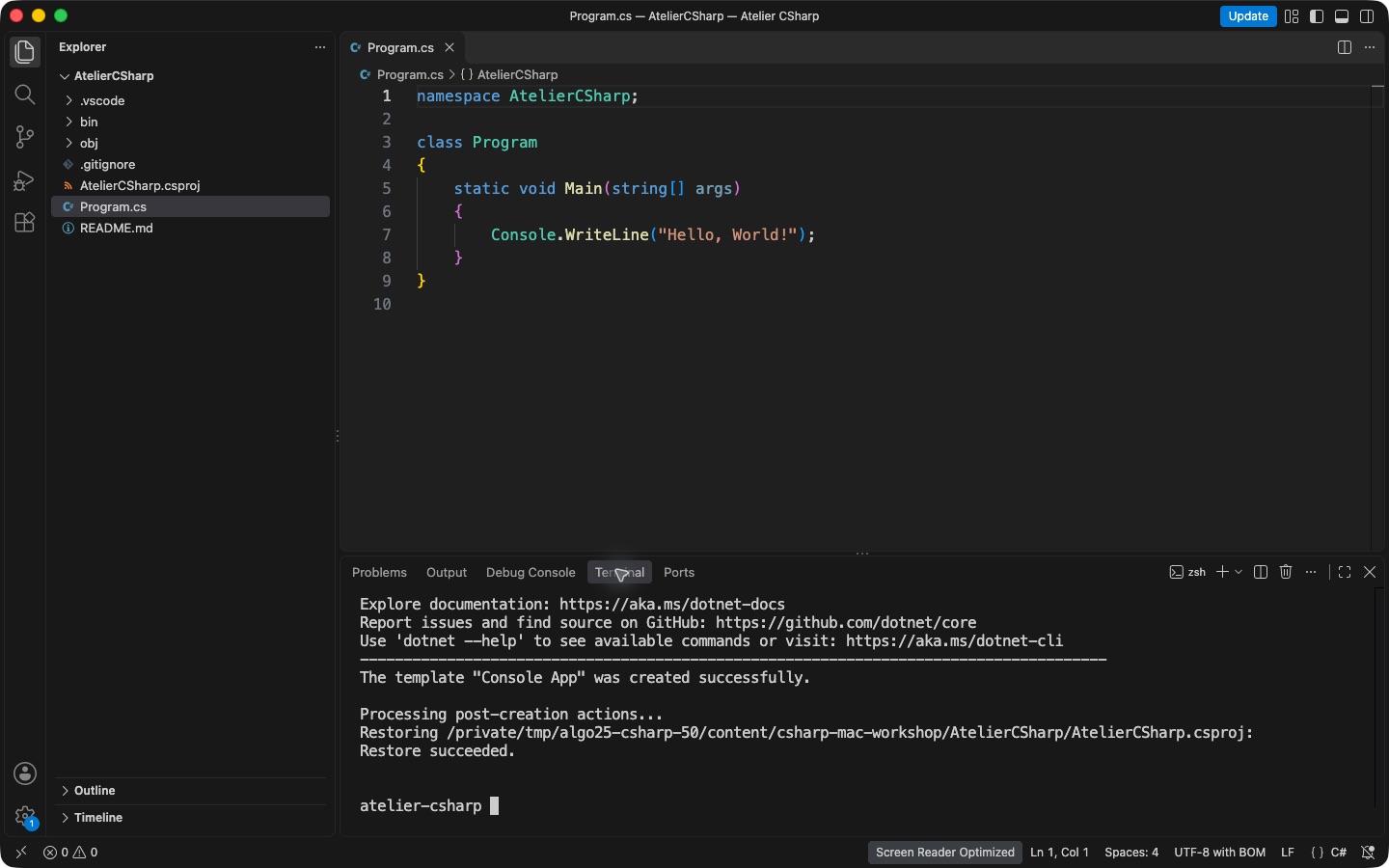Switch to the Debug Console tab
Viewport: 1389px width, 868px height.
(531, 572)
